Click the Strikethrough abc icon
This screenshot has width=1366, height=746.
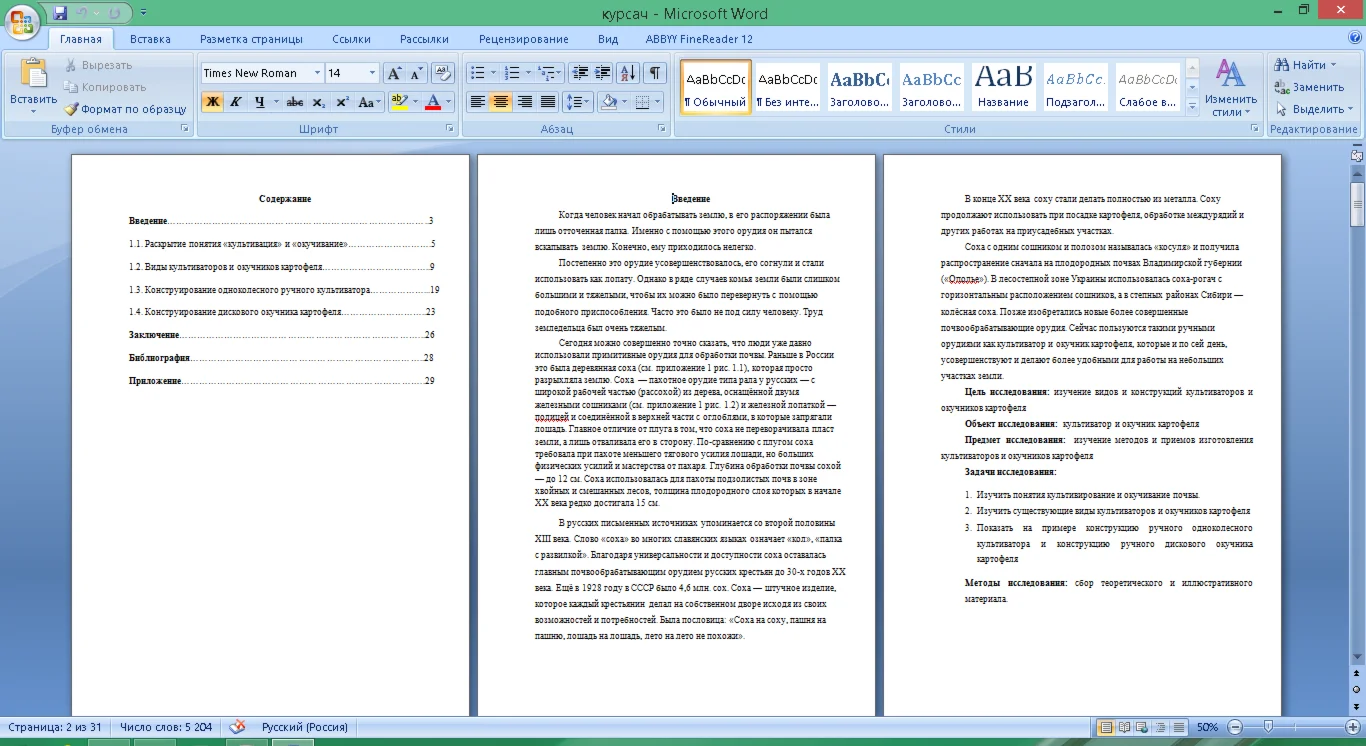294,102
